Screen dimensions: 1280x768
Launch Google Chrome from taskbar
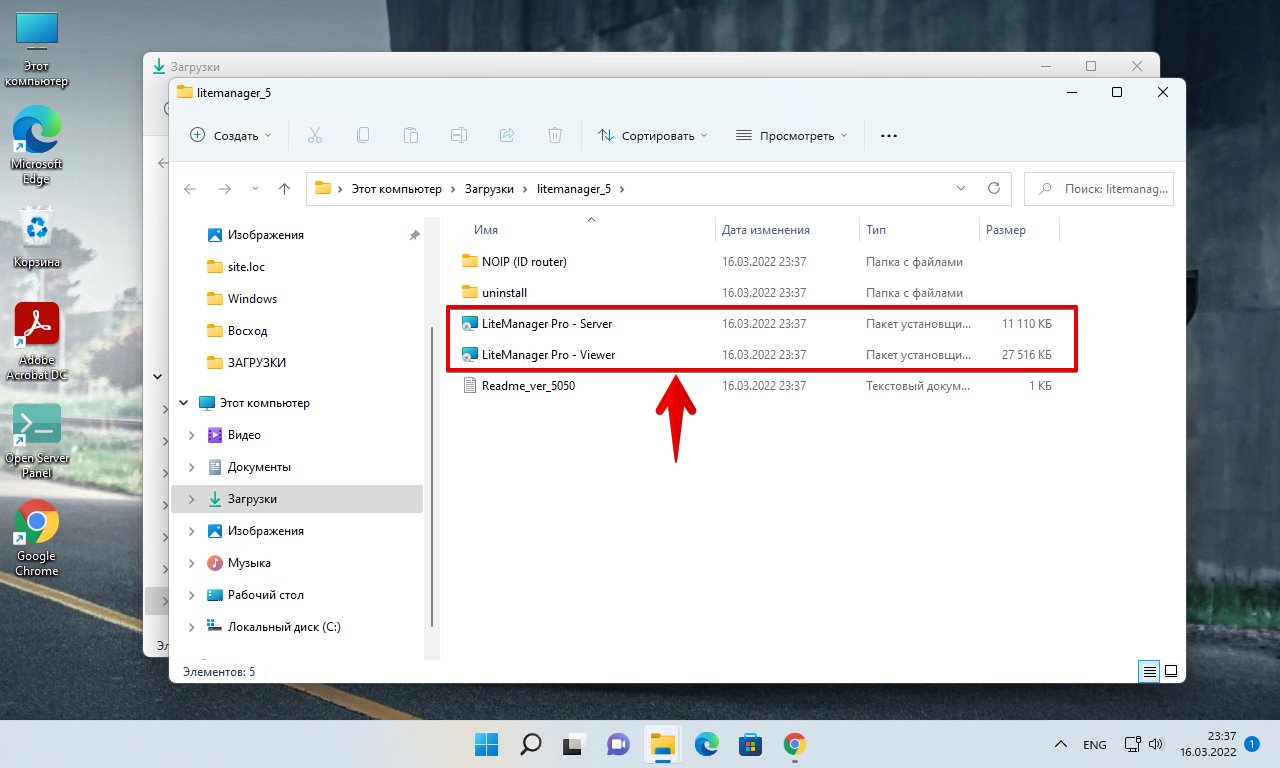click(794, 744)
